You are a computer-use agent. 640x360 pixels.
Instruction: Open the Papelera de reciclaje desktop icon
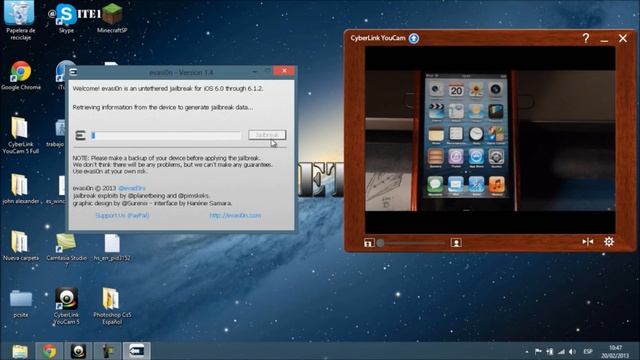coord(20,20)
